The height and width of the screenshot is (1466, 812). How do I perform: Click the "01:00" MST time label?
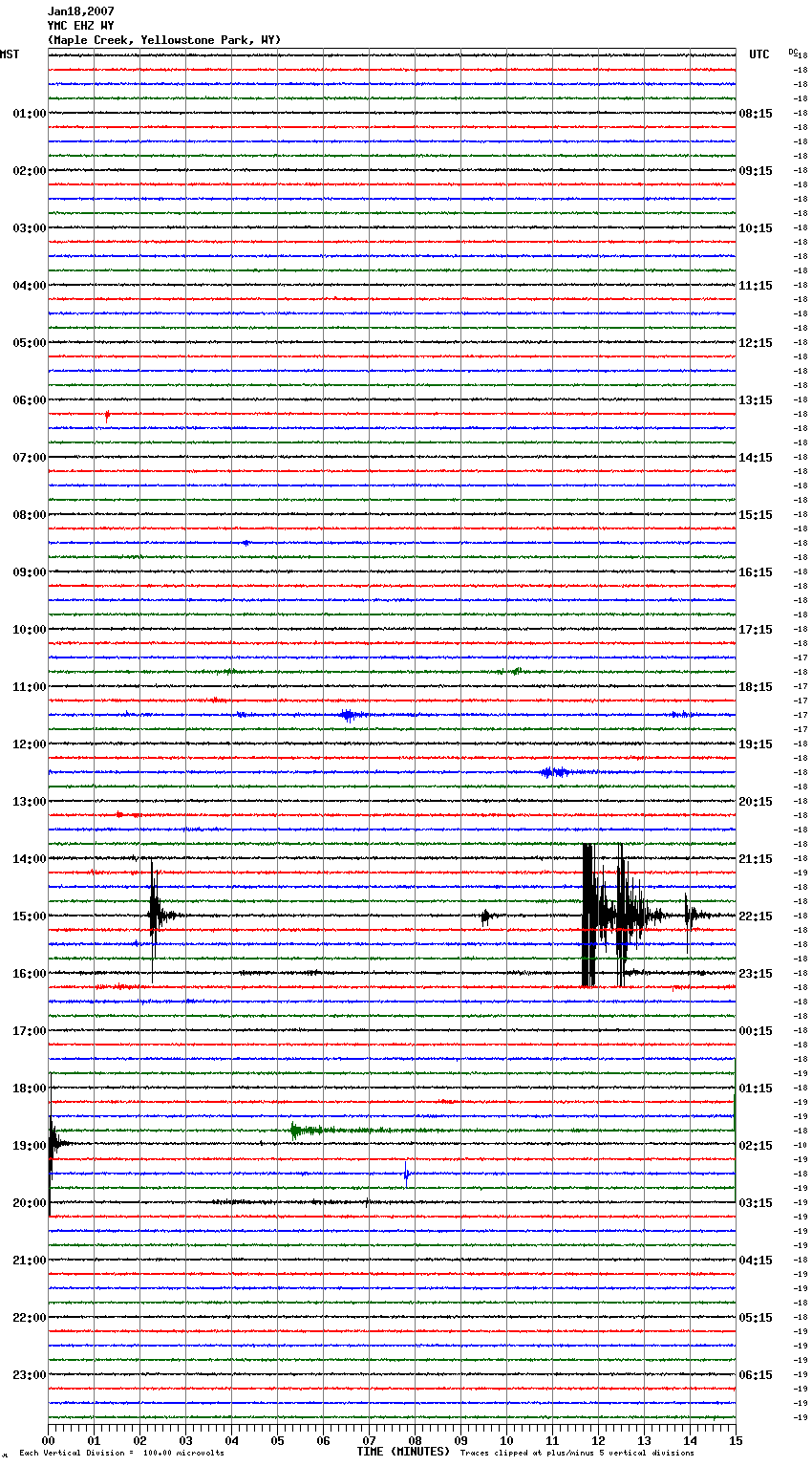(30, 114)
